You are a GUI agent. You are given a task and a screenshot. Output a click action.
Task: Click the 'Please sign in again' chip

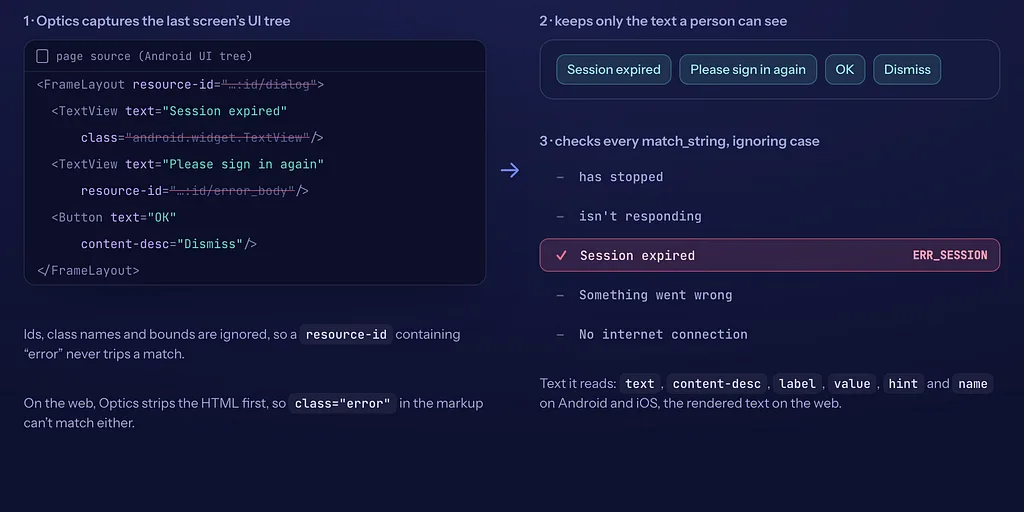(x=748, y=69)
